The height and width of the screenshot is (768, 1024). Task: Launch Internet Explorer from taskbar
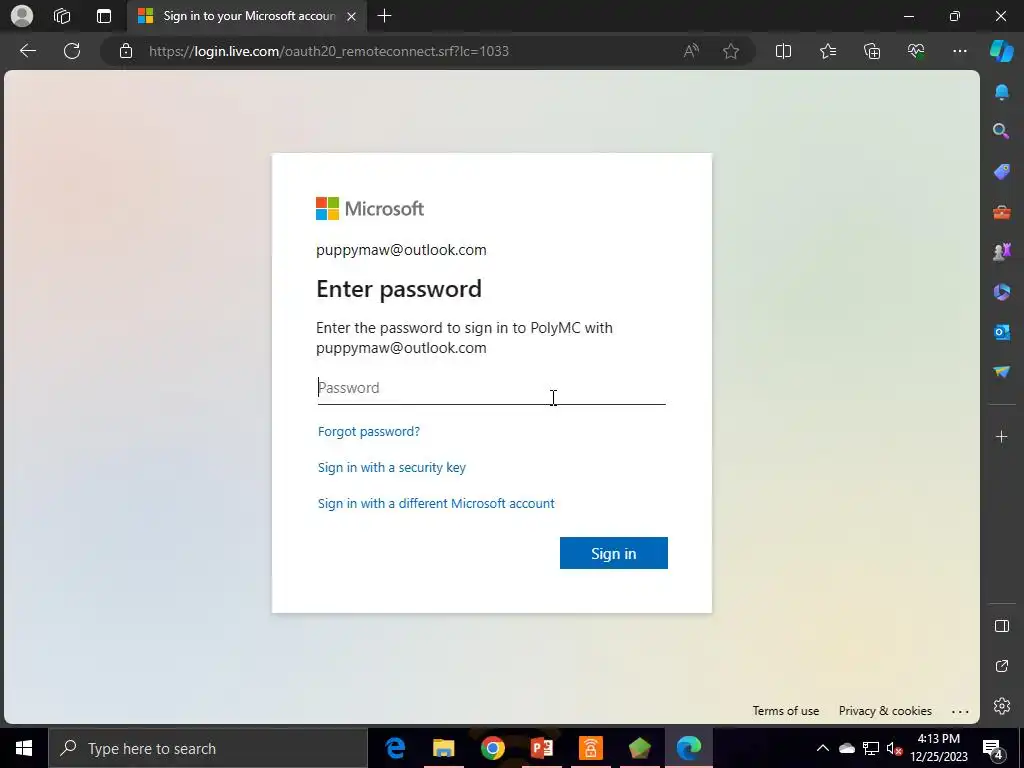point(394,748)
